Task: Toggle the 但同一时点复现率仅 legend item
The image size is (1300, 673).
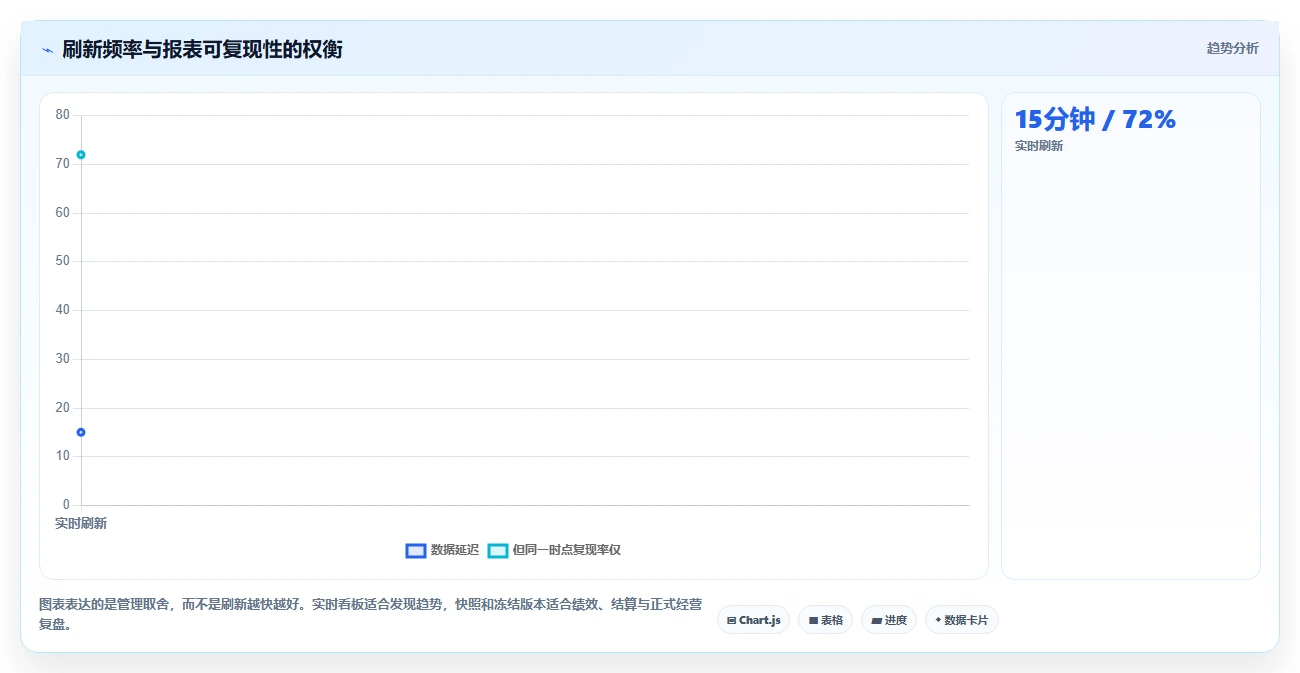Action: click(x=554, y=550)
